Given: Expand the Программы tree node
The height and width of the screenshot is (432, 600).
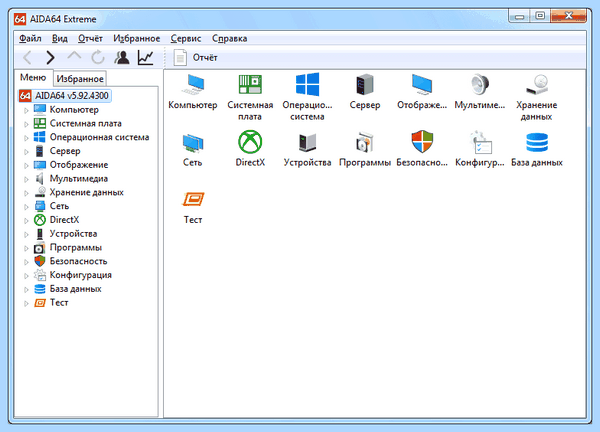Looking at the screenshot, I should [x=26, y=248].
